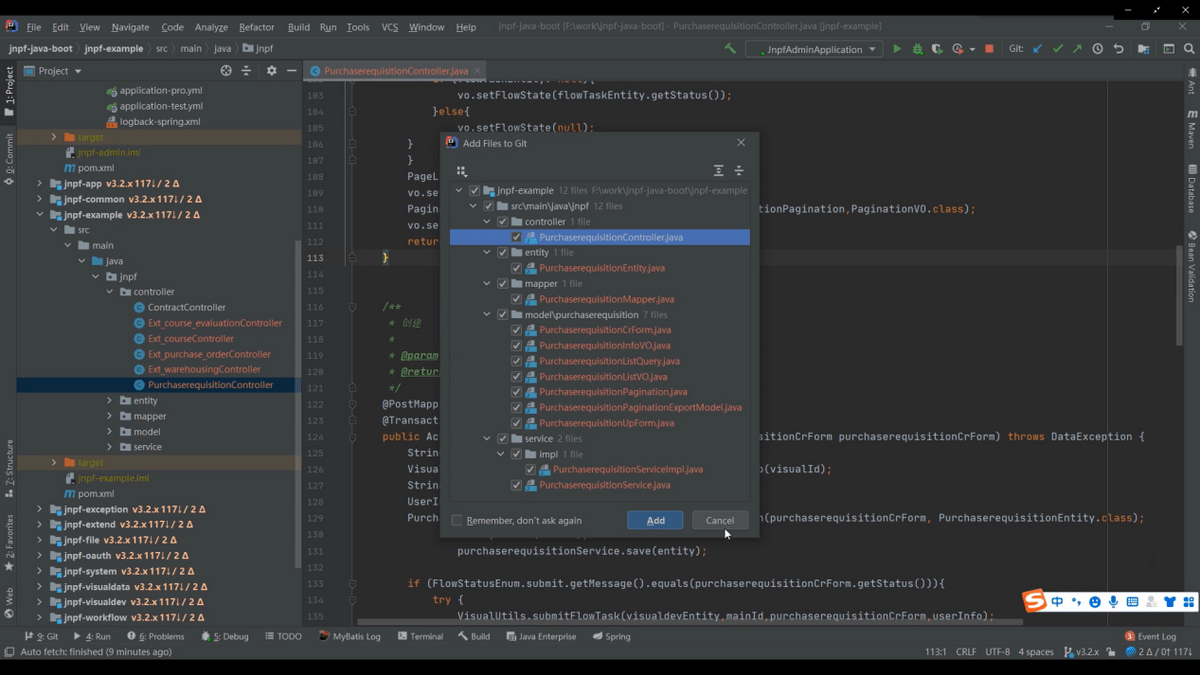Switch to the Terminal tool window tab
Viewport: 1200px width, 675px height.
[419, 636]
